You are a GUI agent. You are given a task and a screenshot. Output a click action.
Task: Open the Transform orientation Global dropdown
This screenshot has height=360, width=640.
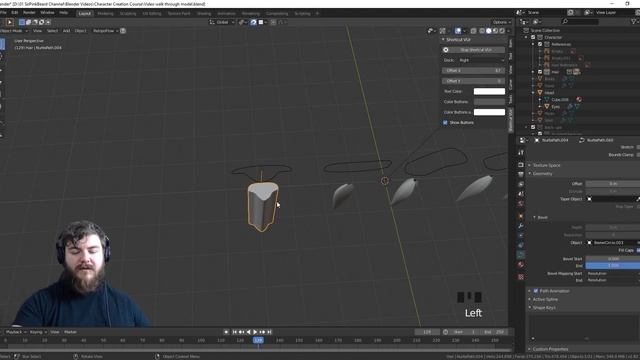[222, 22]
